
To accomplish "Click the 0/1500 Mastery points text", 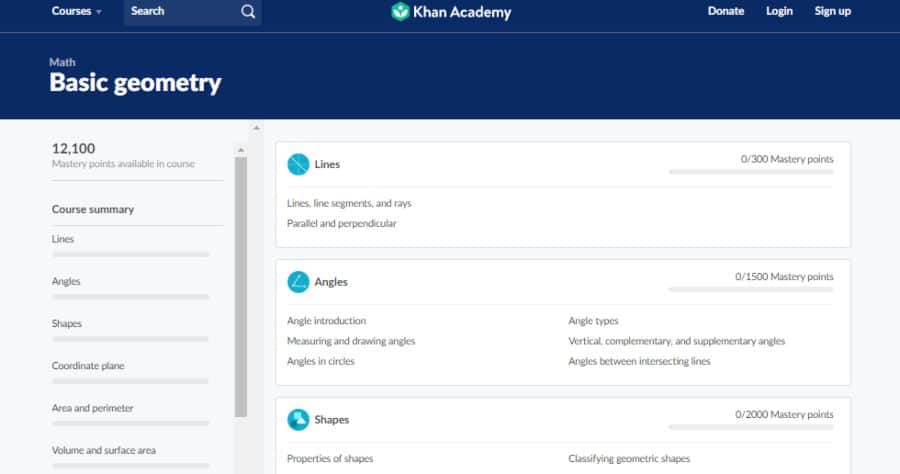I will coord(784,277).
